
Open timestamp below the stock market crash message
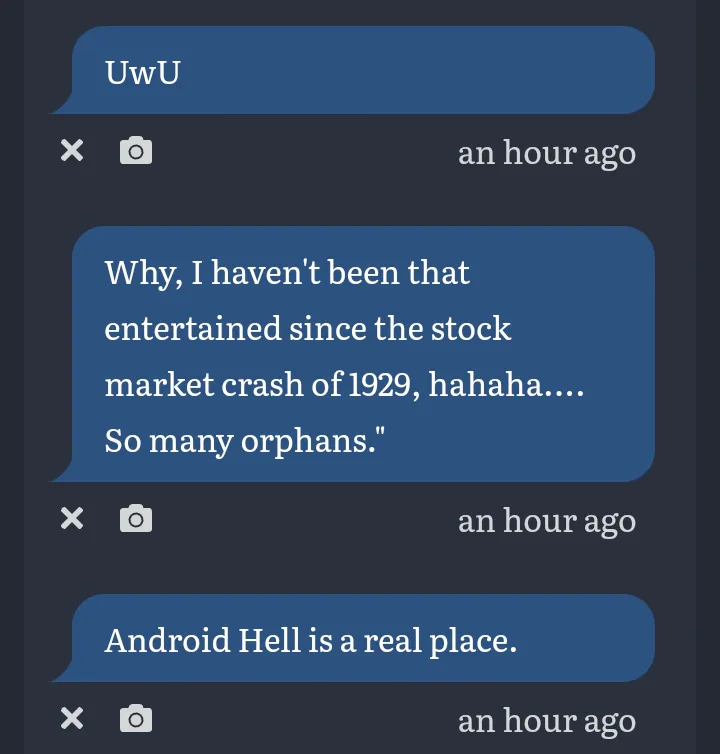tap(547, 521)
